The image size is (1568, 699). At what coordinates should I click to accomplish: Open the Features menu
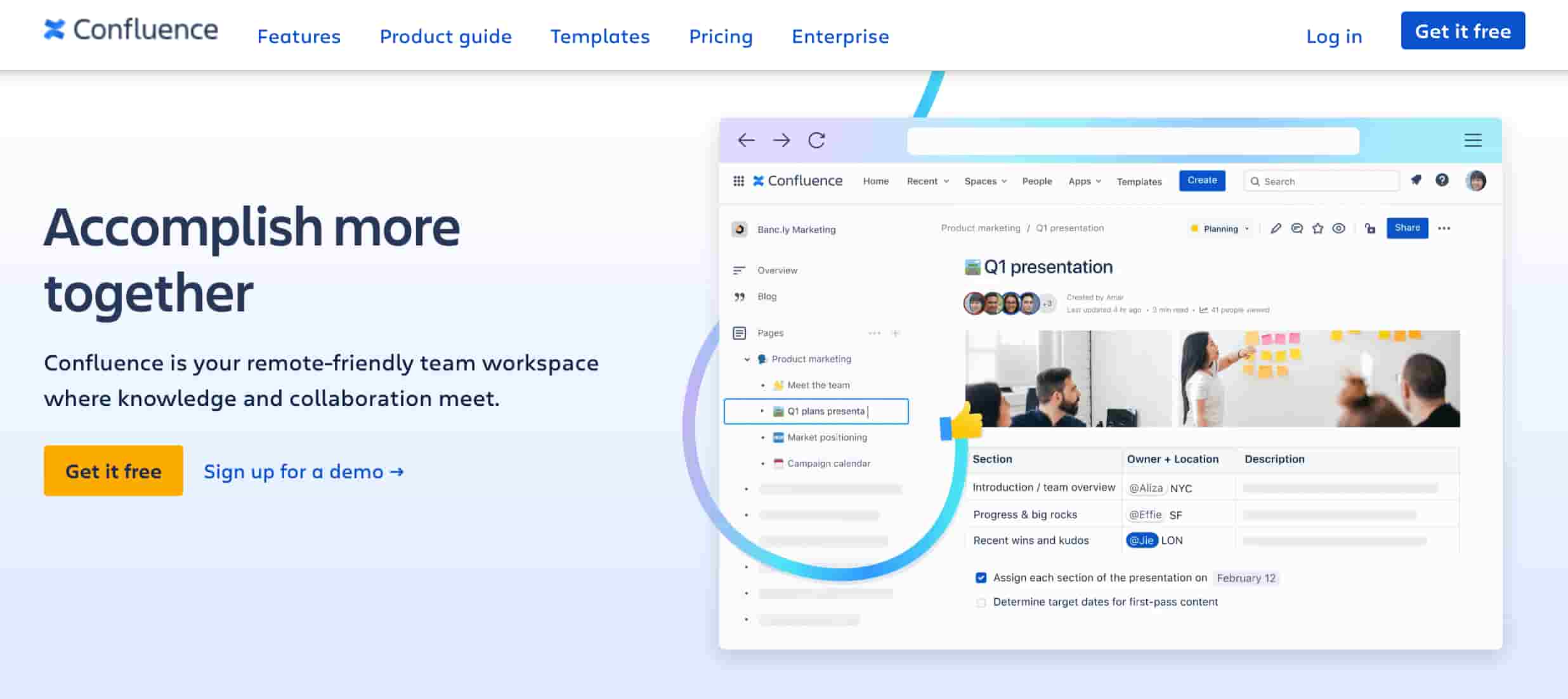point(299,36)
